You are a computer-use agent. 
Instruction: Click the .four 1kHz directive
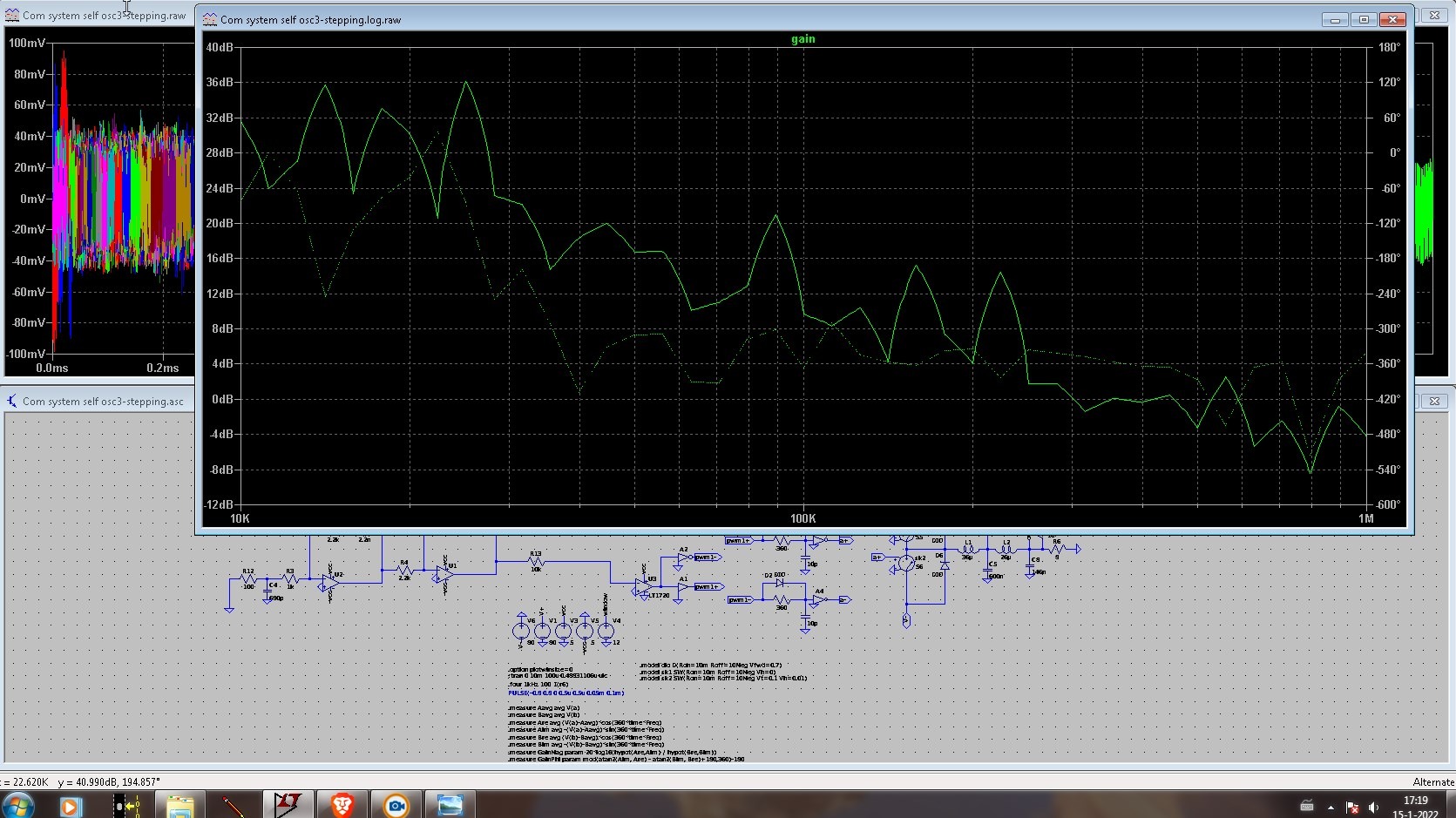tap(538, 684)
